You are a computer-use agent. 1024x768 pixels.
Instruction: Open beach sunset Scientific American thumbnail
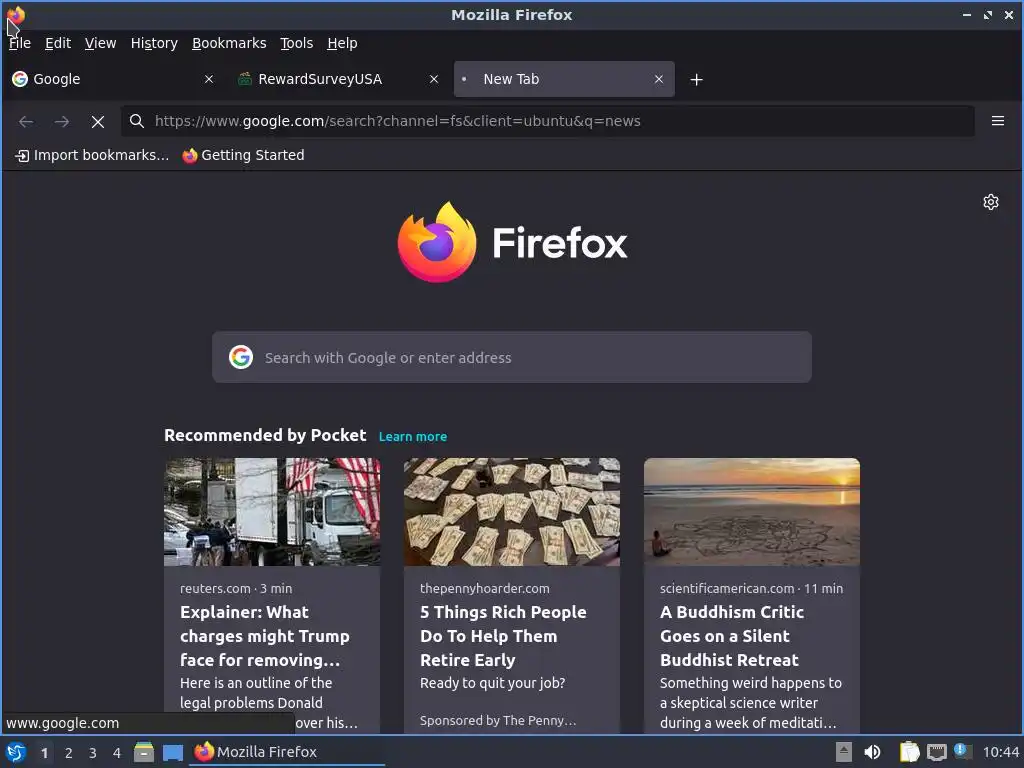click(752, 512)
